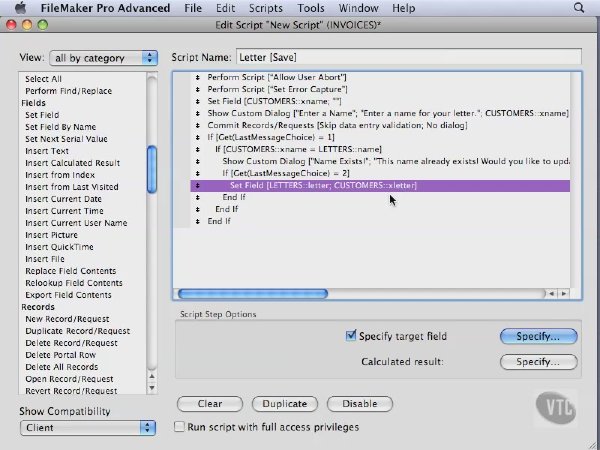This screenshot has width=600, height=450.
Task: Click drag handle of highlighted Set Field step
Action: click(197, 186)
